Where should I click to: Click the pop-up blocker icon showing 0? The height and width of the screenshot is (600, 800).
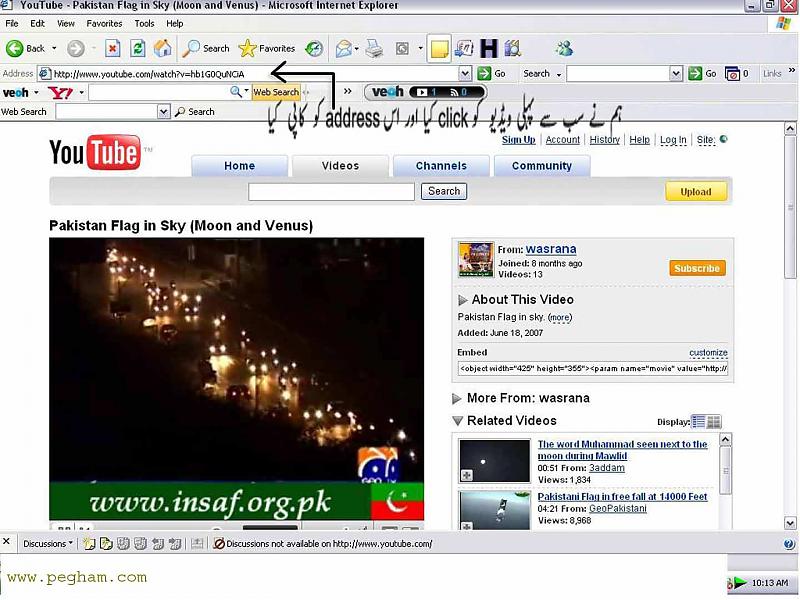pos(732,73)
